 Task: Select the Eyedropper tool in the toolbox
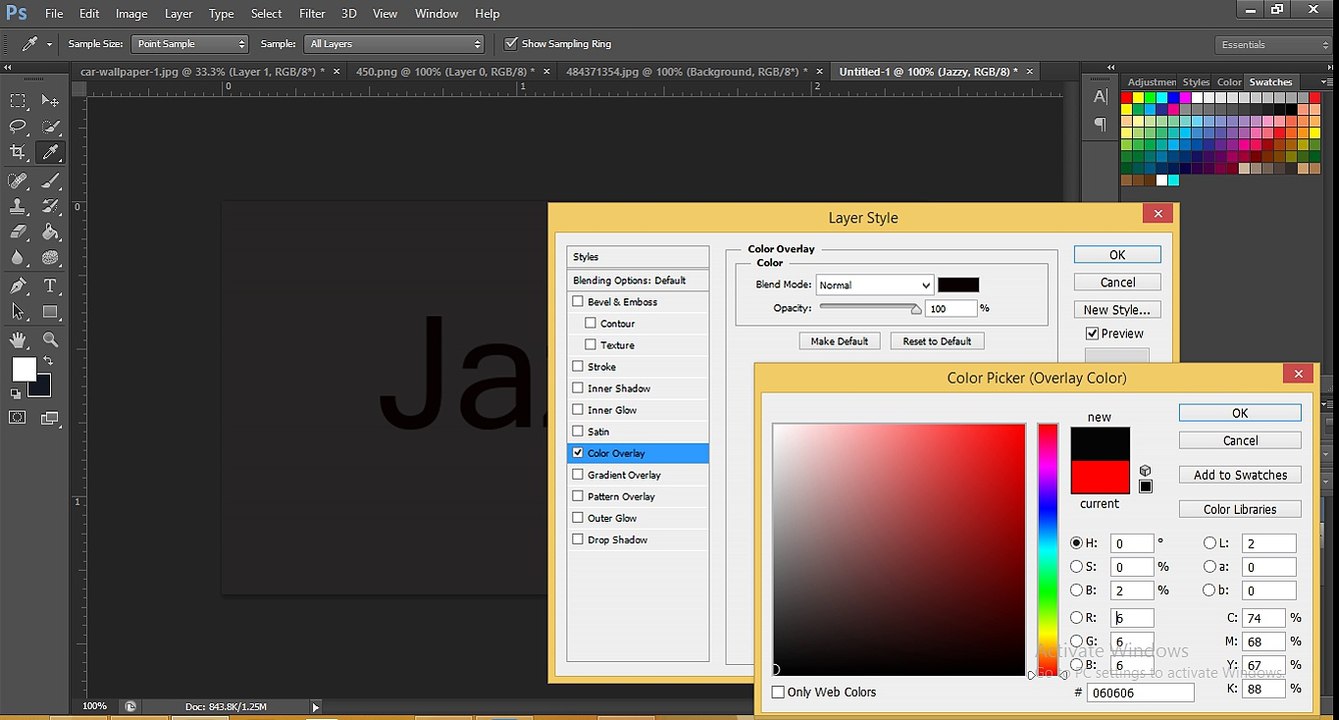pyautogui.click(x=50, y=152)
